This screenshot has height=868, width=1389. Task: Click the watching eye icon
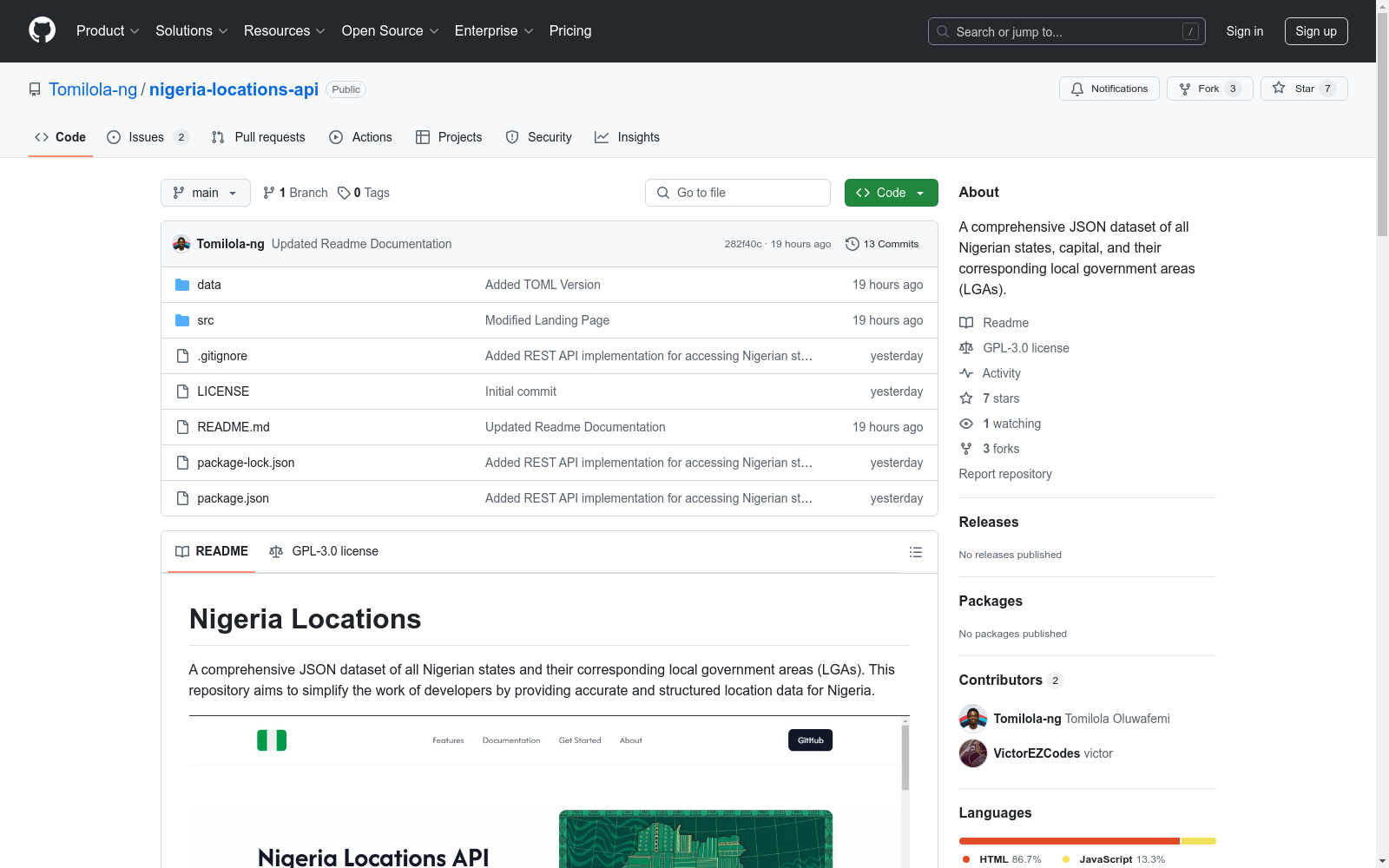[x=966, y=424]
